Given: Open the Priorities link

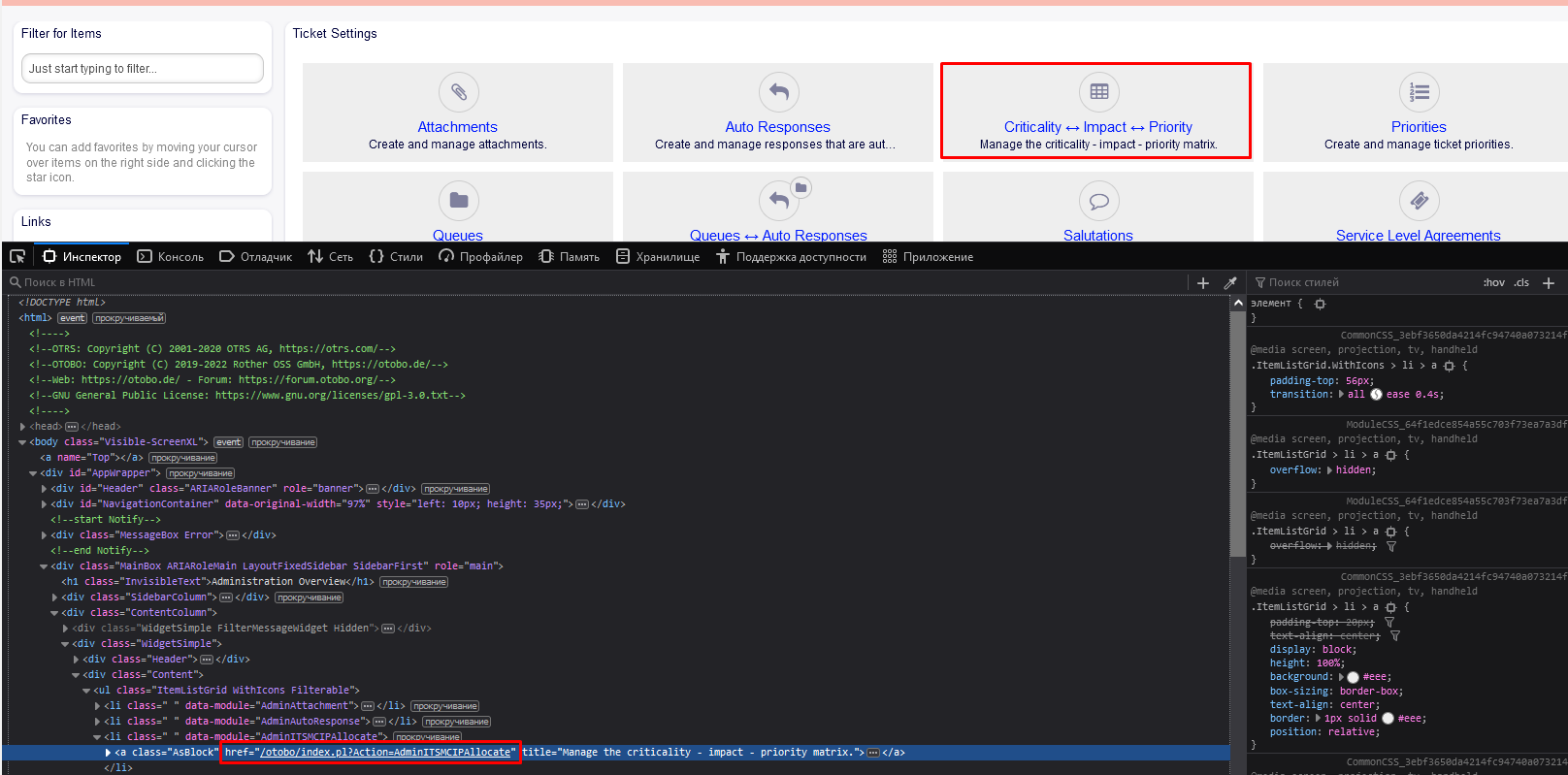Looking at the screenshot, I should pyautogui.click(x=1419, y=127).
